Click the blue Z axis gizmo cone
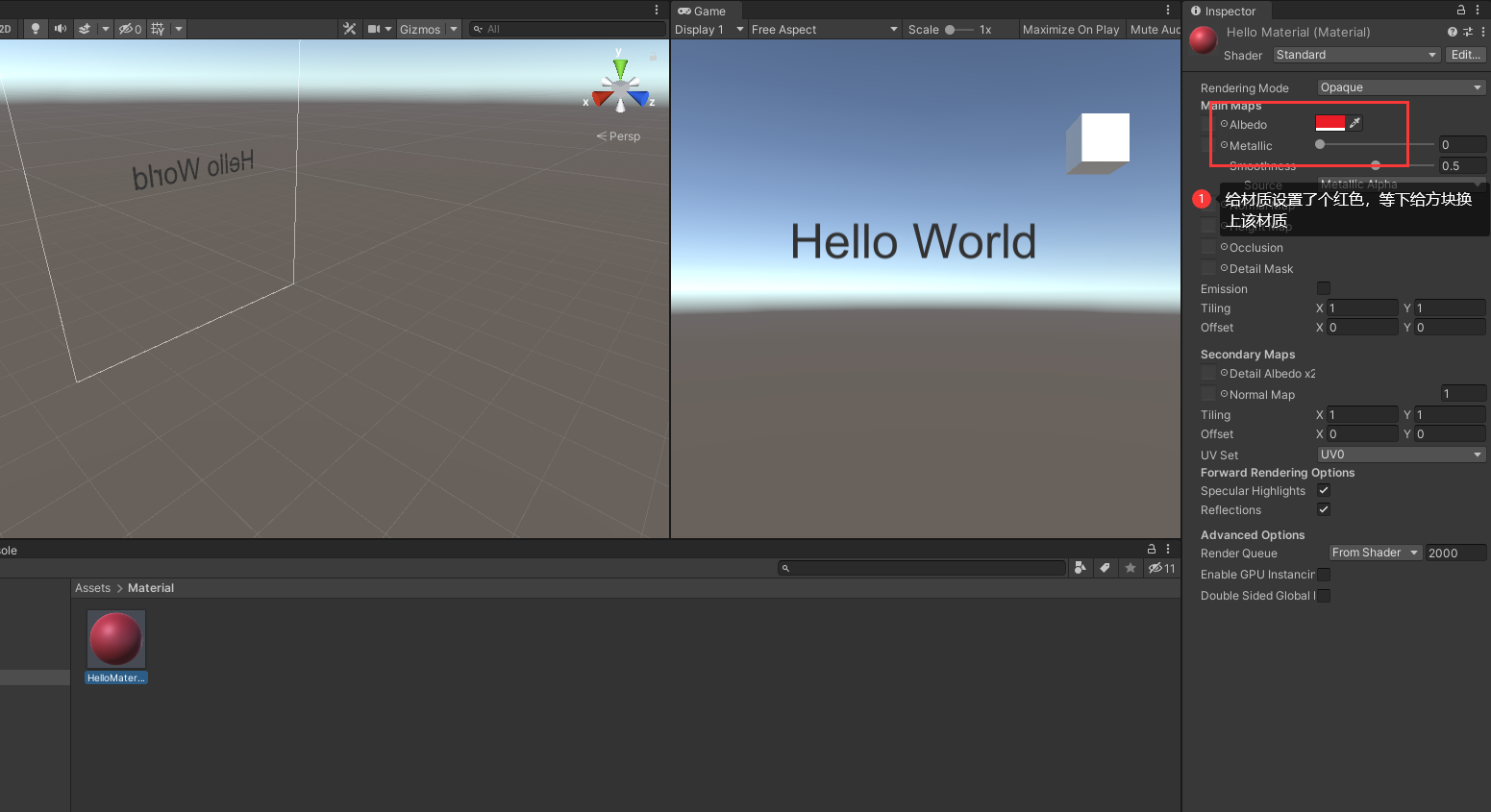Image resolution: width=1491 pixels, height=812 pixels. [639, 98]
